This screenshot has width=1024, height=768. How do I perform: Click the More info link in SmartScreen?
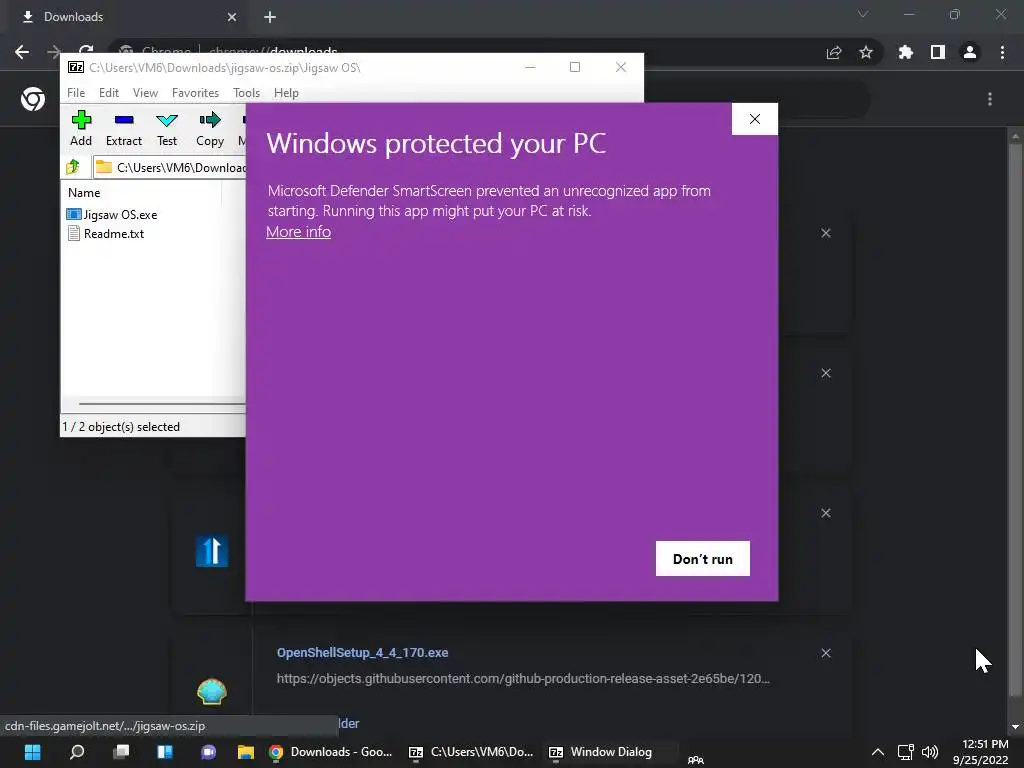(x=298, y=232)
